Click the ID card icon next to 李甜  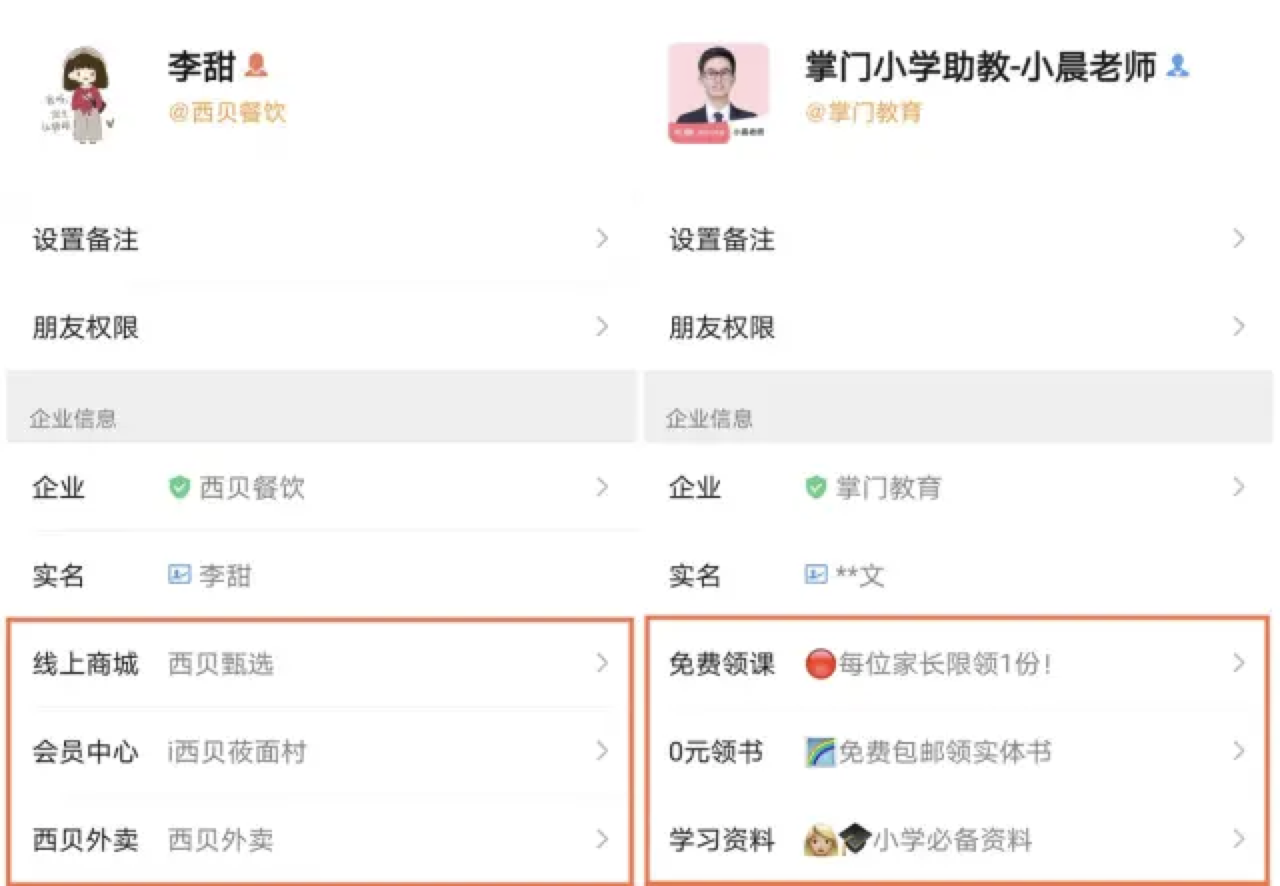click(180, 576)
